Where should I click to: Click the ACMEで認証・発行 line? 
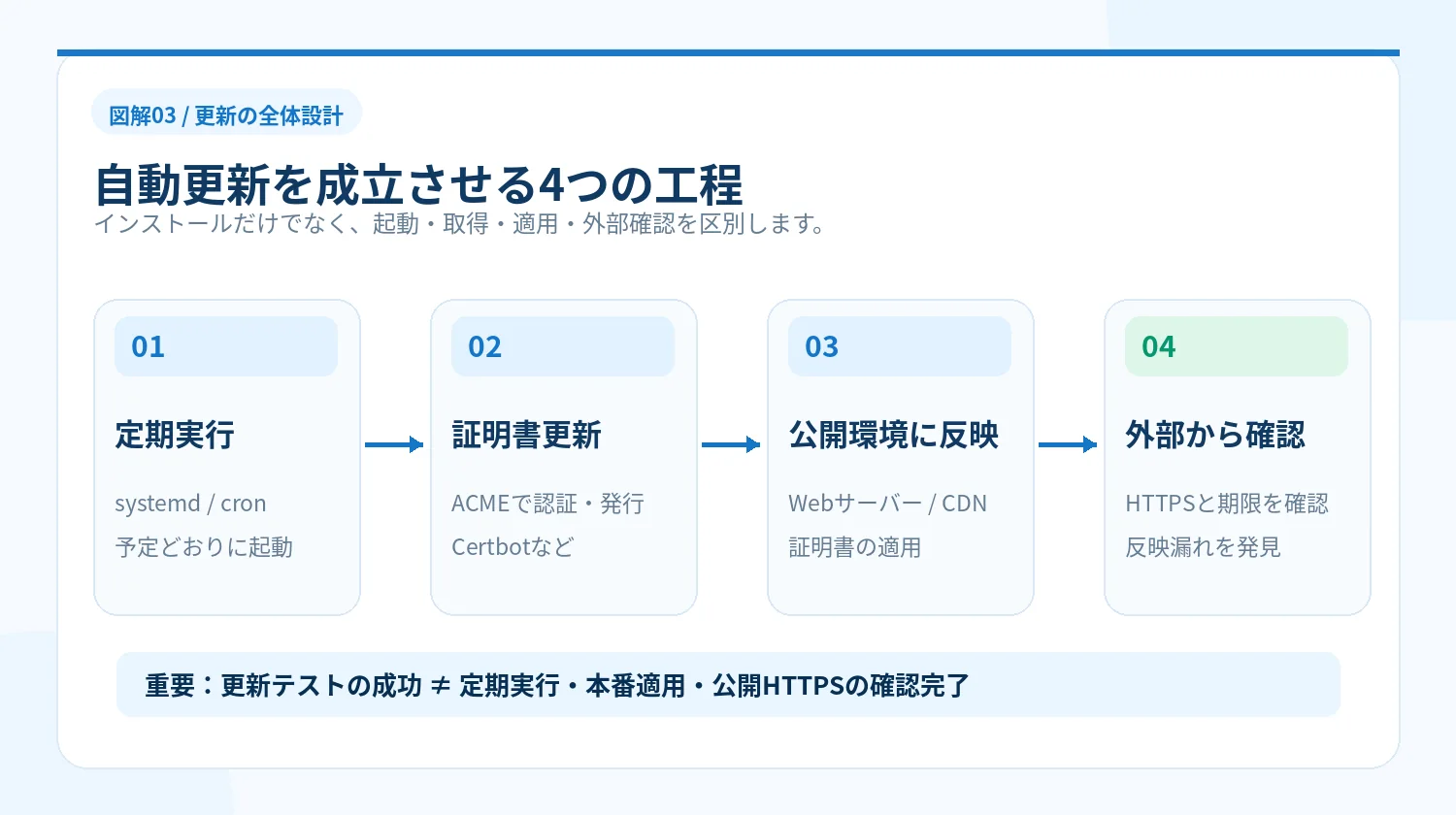click(x=547, y=504)
